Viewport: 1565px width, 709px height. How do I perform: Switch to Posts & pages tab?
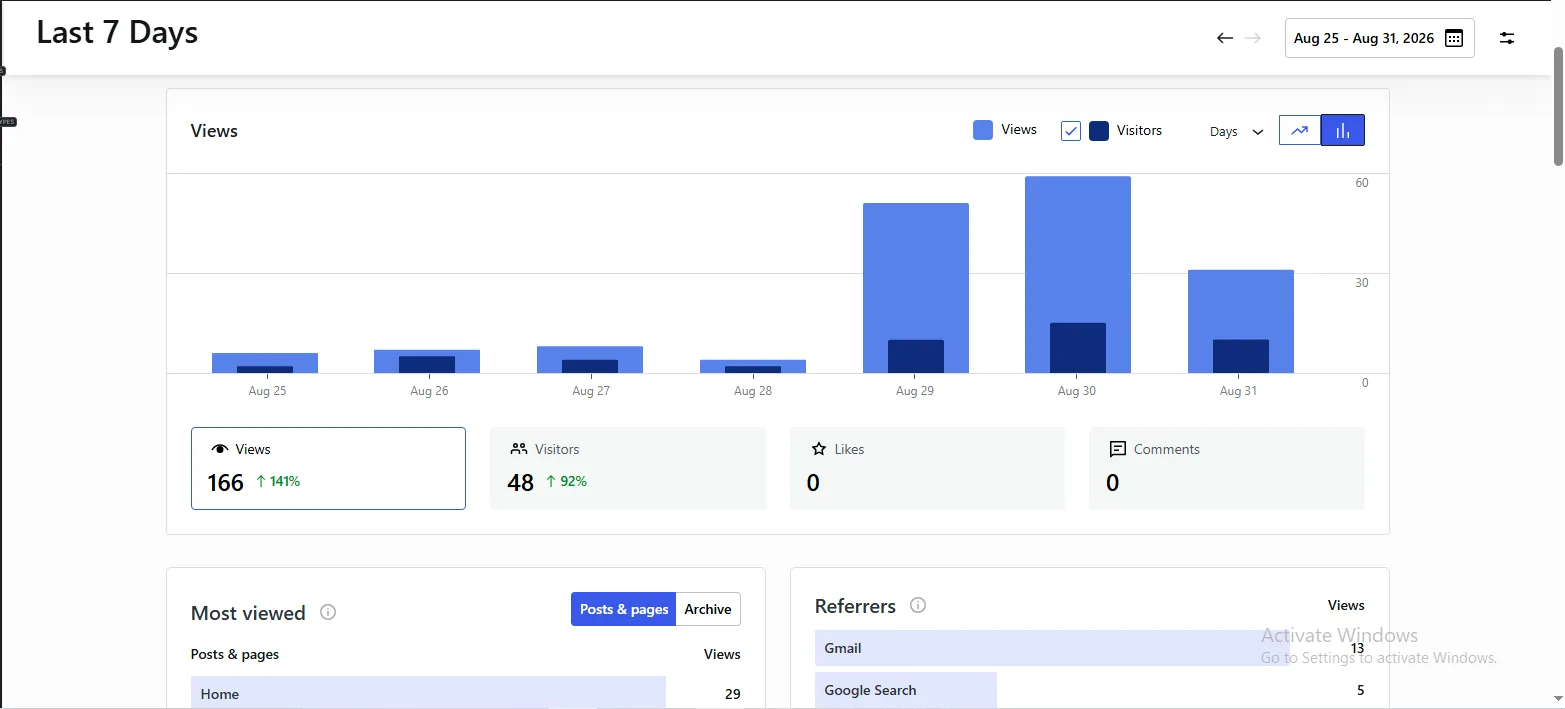coord(624,609)
